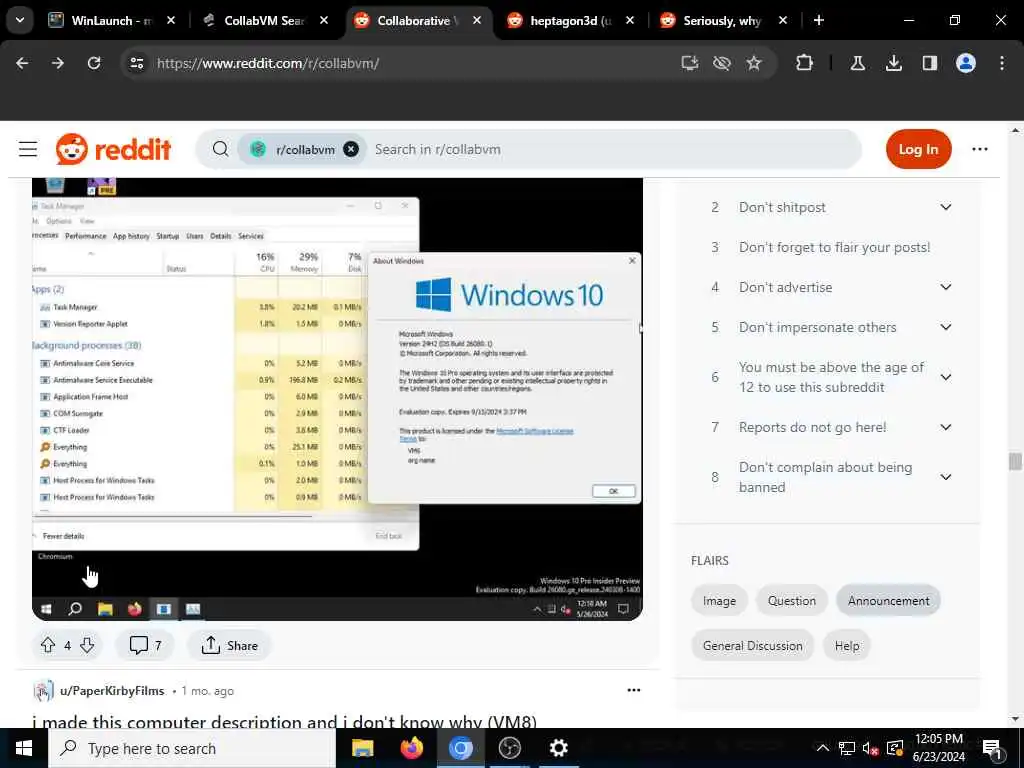1024x768 pixels.
Task: Open the Windows Start menu
Action: click(x=24, y=748)
